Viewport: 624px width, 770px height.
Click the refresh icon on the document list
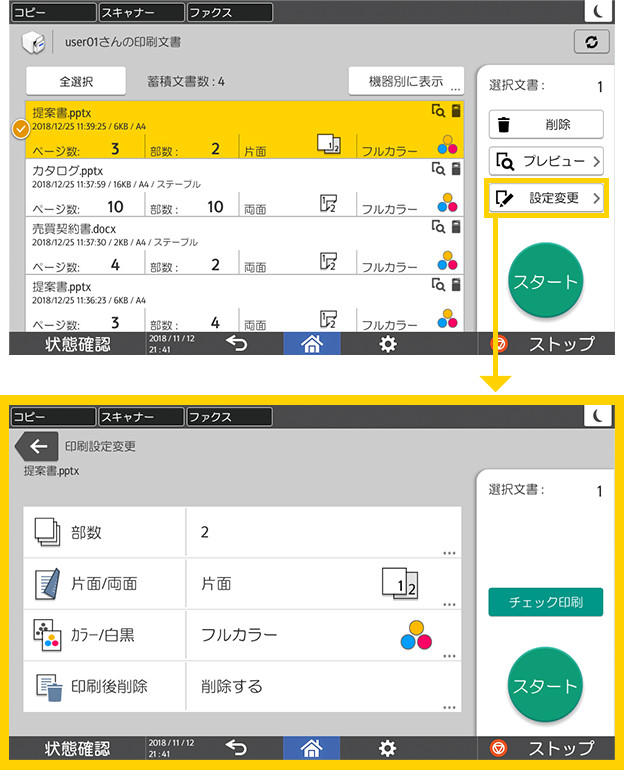(x=591, y=43)
